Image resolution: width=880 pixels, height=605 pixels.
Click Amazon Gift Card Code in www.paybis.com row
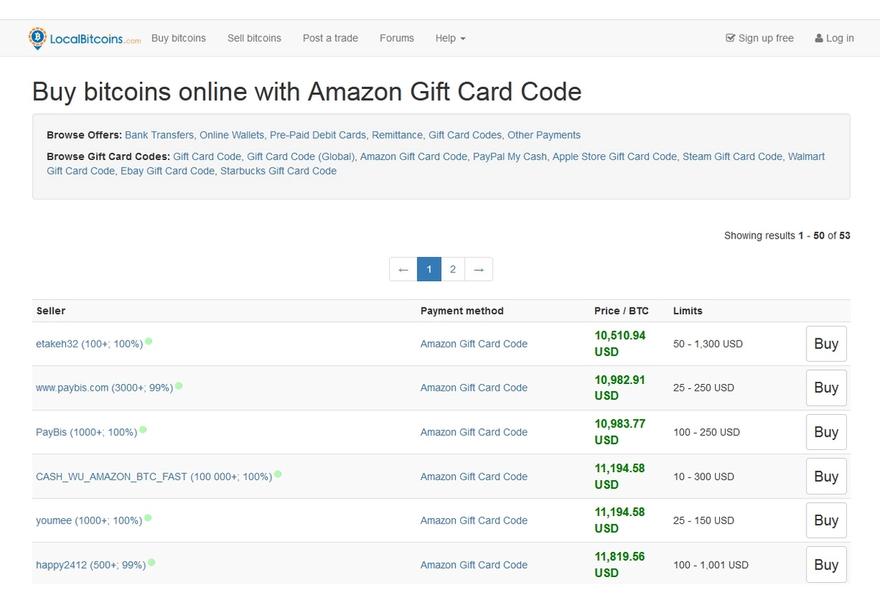pos(474,388)
